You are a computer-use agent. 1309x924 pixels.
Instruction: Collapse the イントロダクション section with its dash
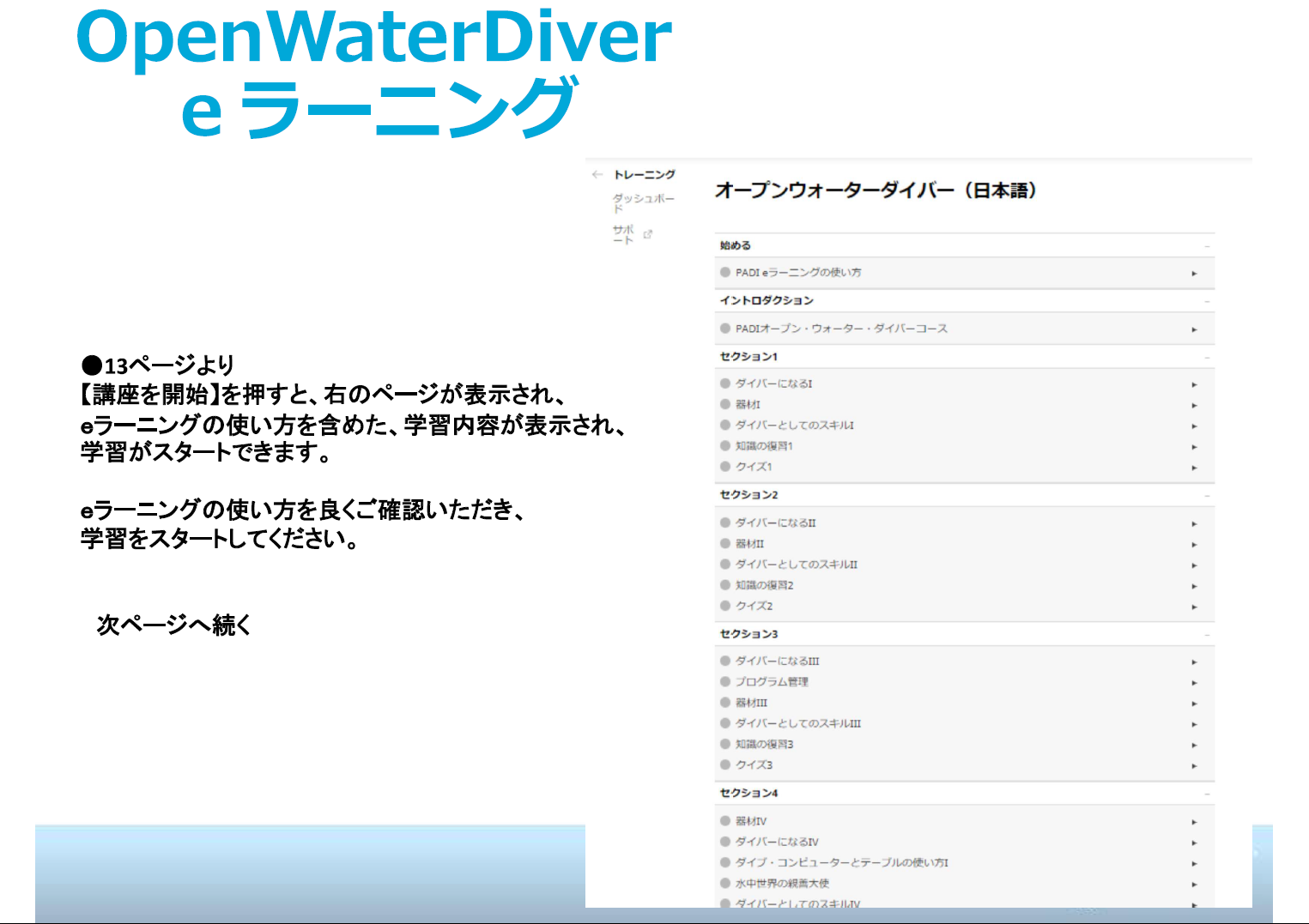[1207, 301]
